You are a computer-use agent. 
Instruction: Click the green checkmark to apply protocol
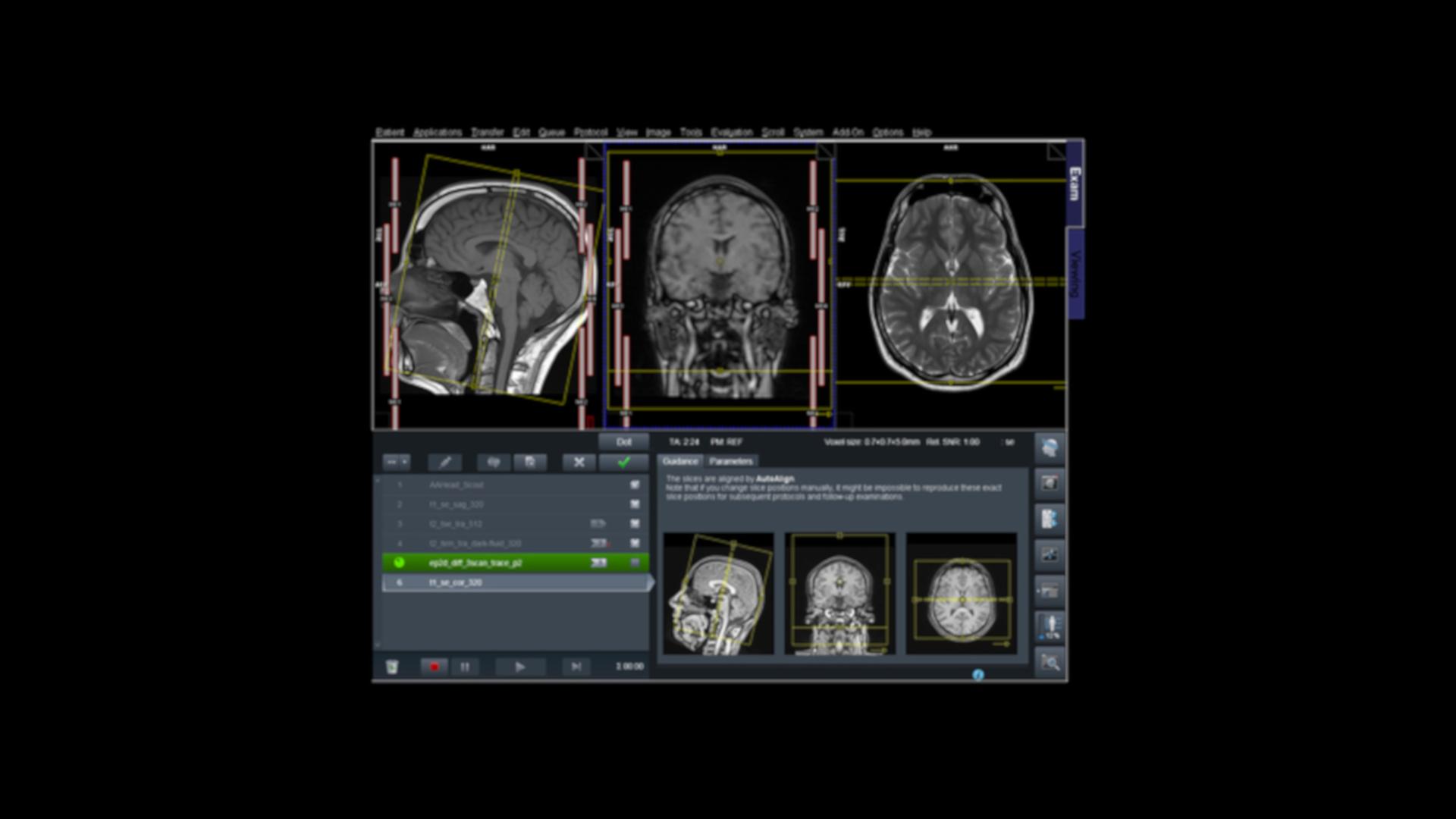[x=623, y=462]
